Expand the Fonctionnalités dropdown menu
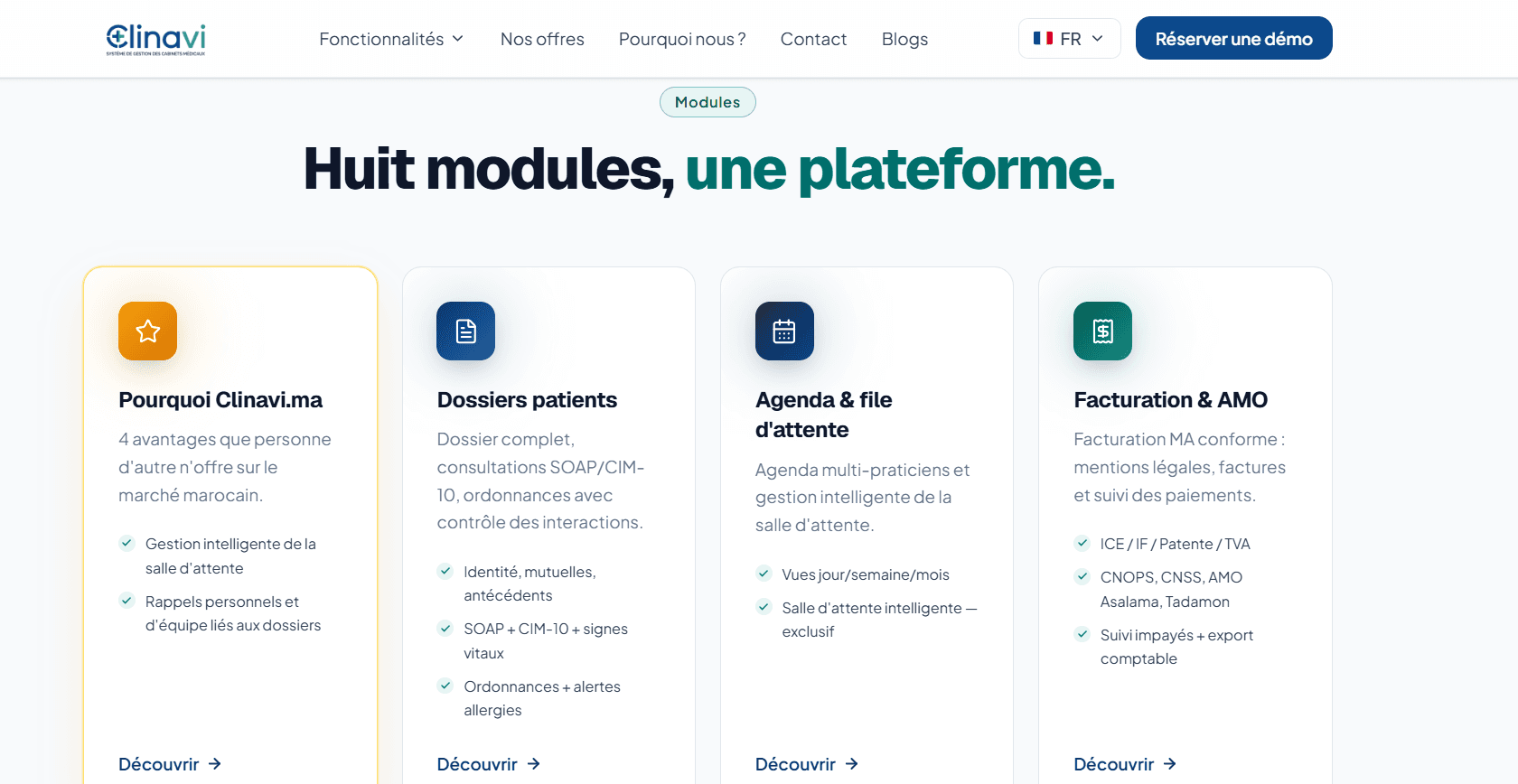This screenshot has height=784, width=1518. pos(391,39)
